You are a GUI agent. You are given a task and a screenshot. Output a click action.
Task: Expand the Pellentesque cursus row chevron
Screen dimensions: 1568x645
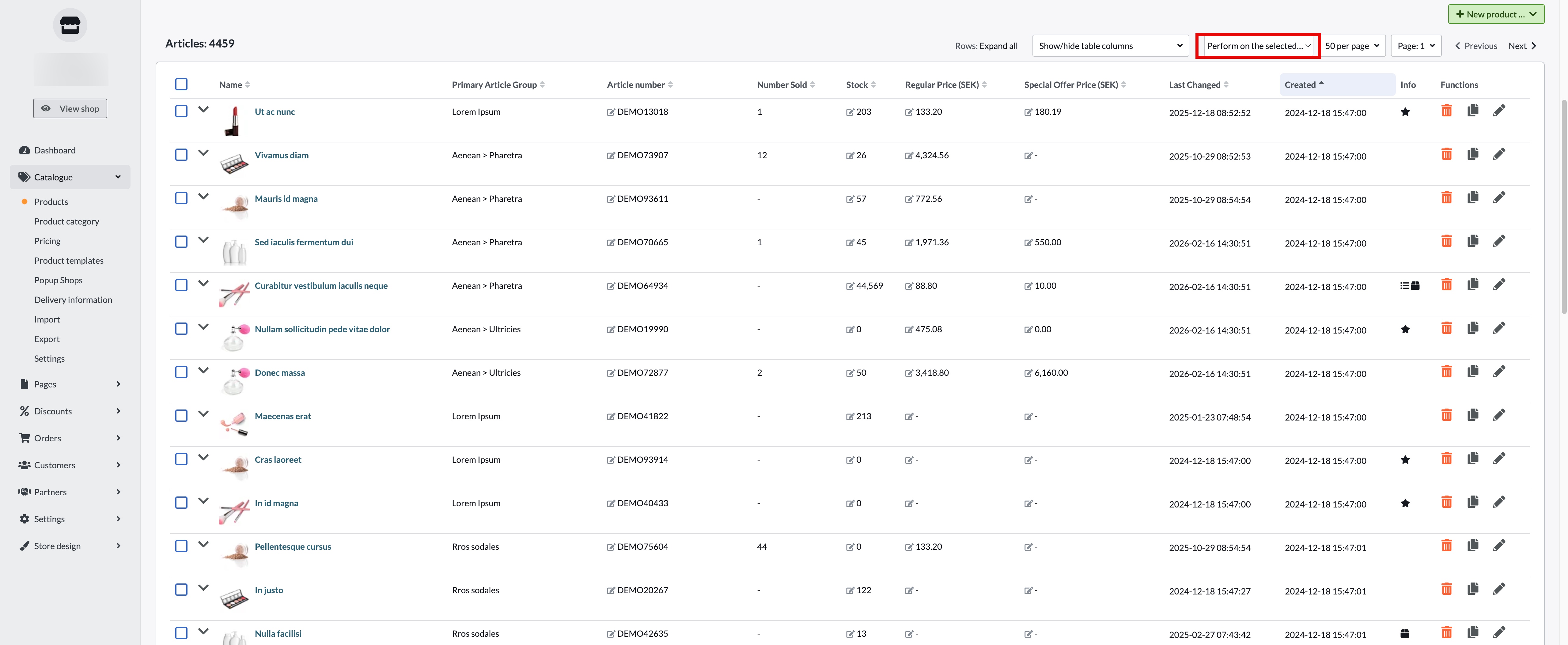[x=203, y=545]
